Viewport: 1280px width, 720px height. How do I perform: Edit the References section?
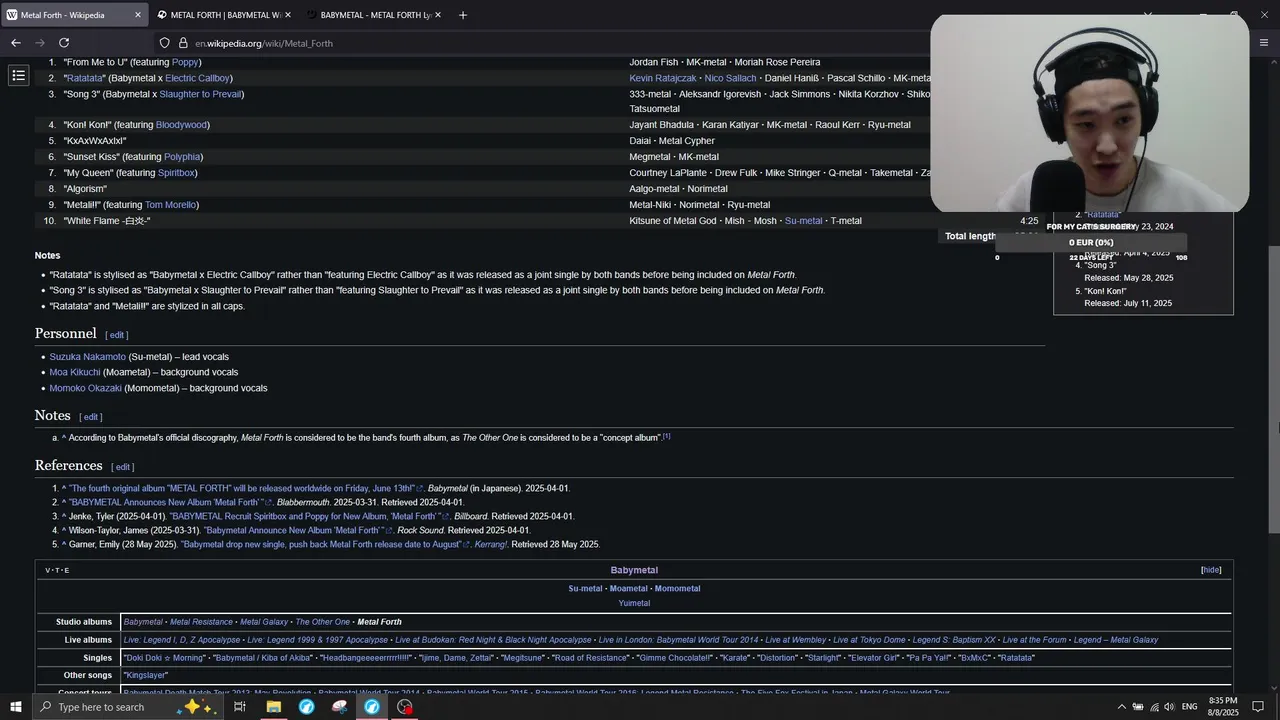click(122, 467)
